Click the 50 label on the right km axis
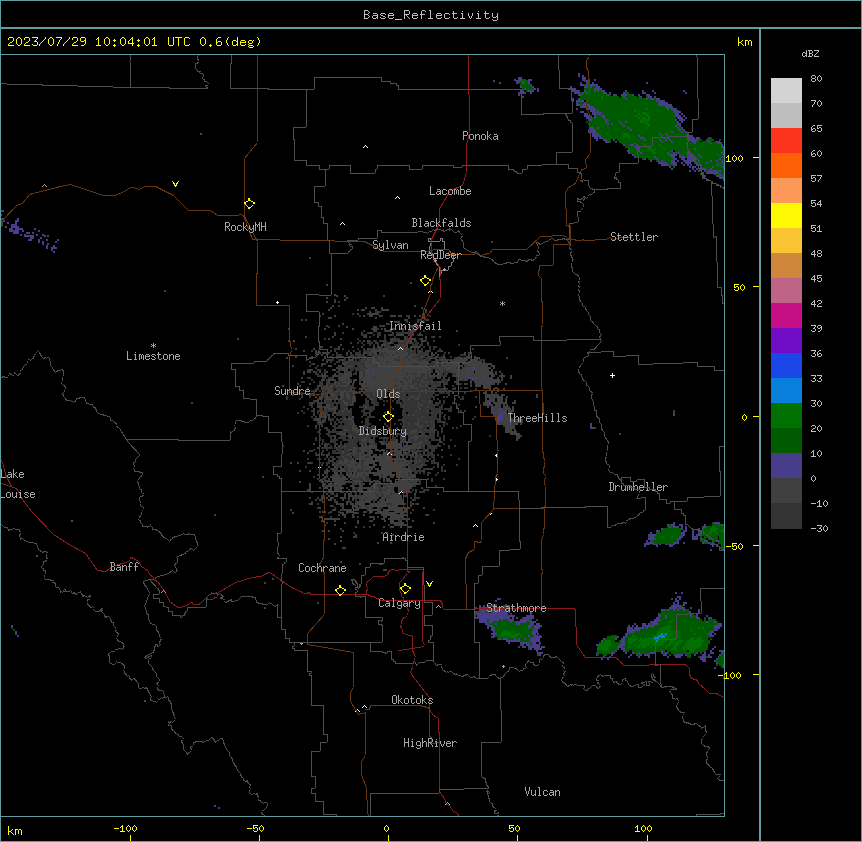This screenshot has width=862, height=842. [x=739, y=287]
